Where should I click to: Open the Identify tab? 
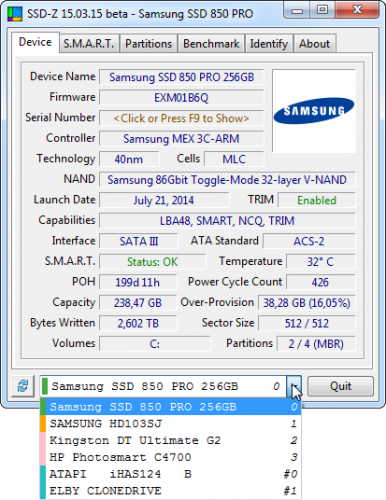(x=269, y=44)
